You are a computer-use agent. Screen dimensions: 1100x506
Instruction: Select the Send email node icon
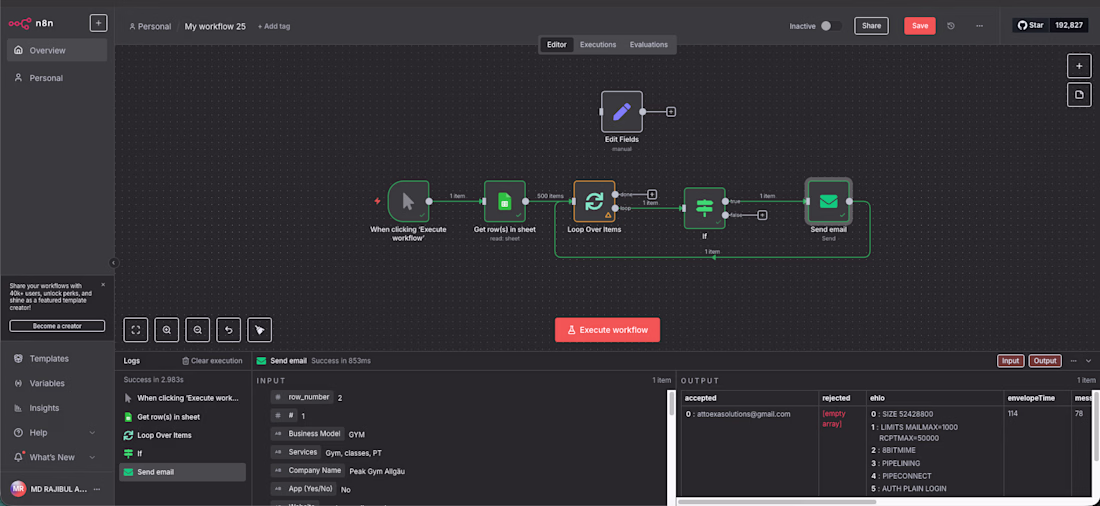coord(829,202)
